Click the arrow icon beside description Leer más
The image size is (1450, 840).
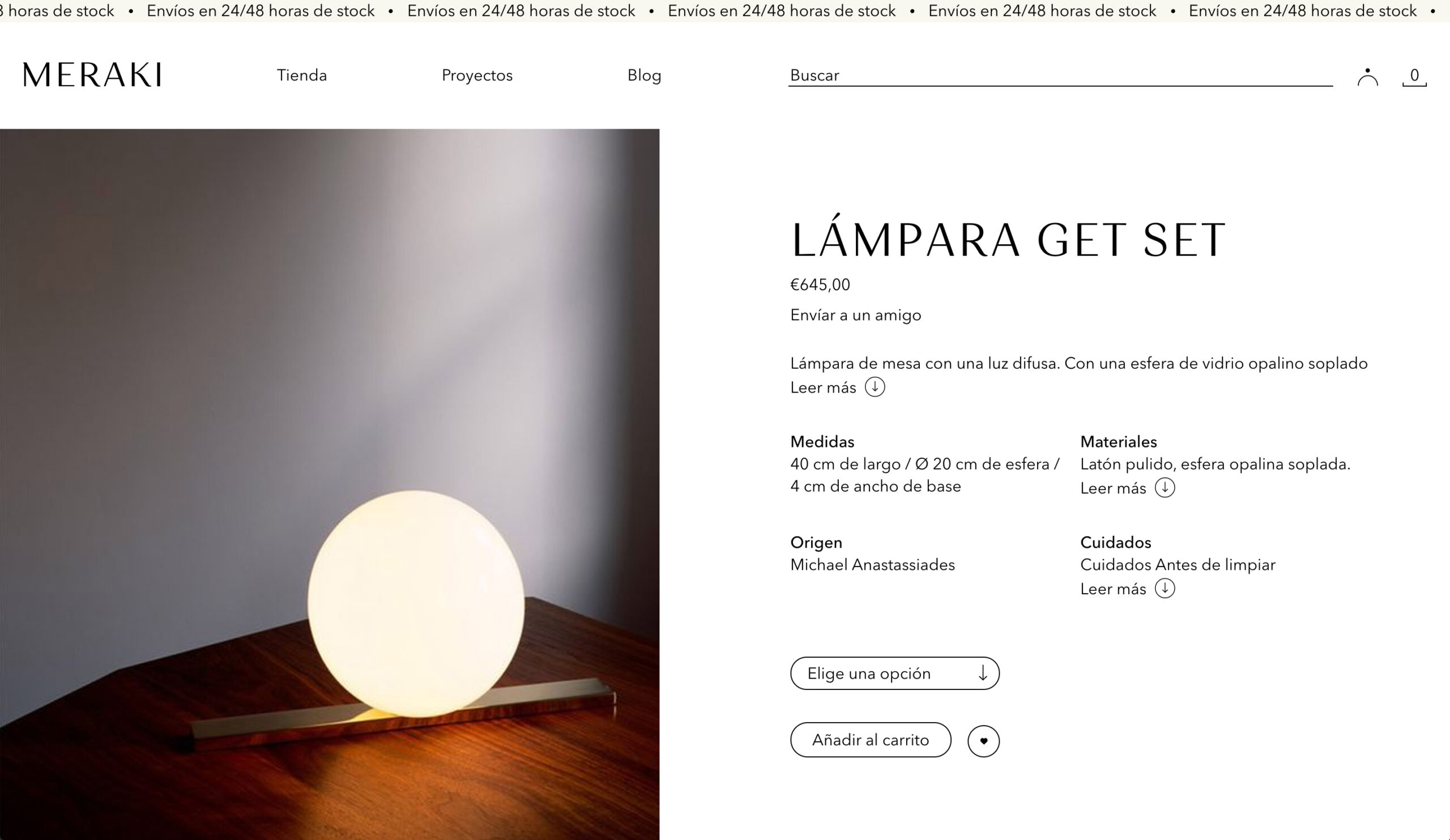(875, 387)
